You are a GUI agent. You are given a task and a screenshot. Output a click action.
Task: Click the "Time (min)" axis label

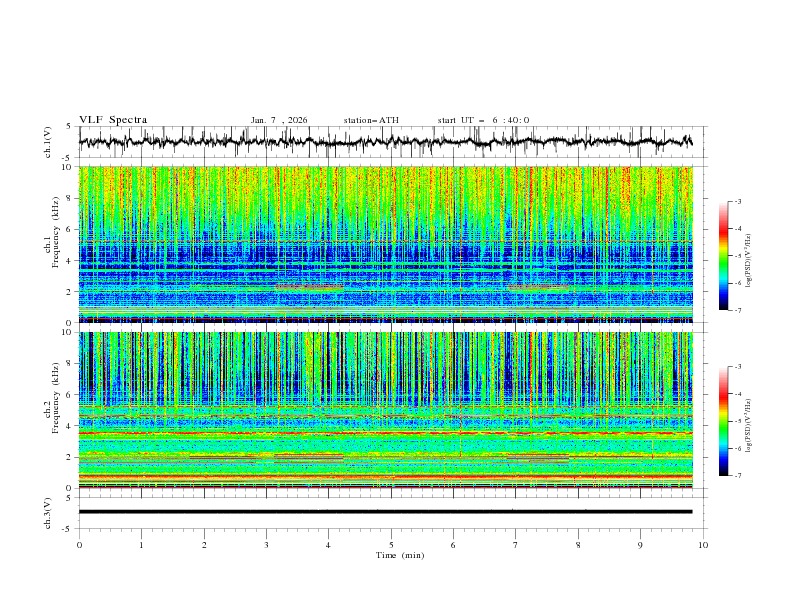[400, 555]
